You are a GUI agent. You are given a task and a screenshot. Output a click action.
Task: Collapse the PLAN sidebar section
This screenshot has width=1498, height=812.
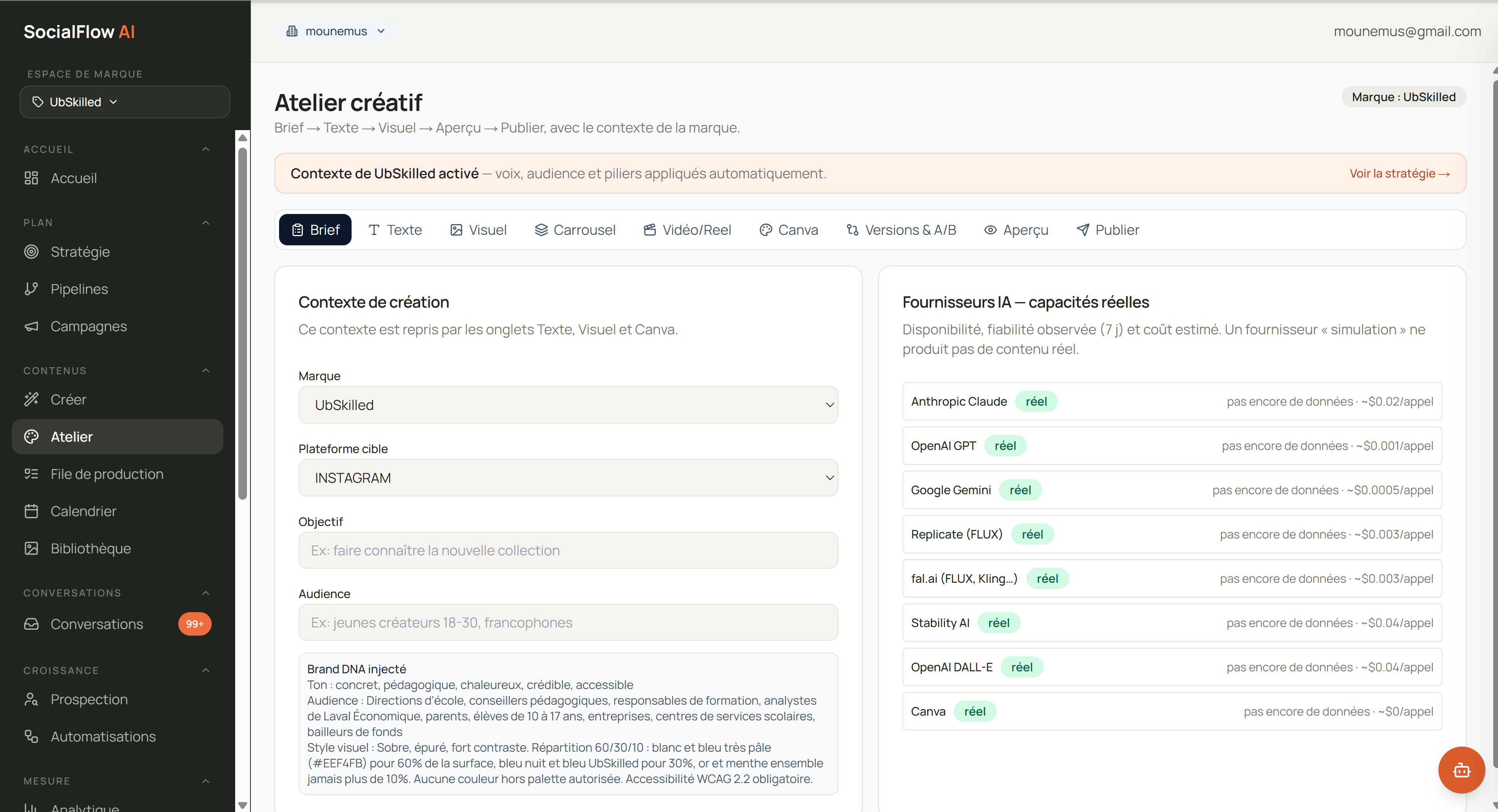pos(206,222)
